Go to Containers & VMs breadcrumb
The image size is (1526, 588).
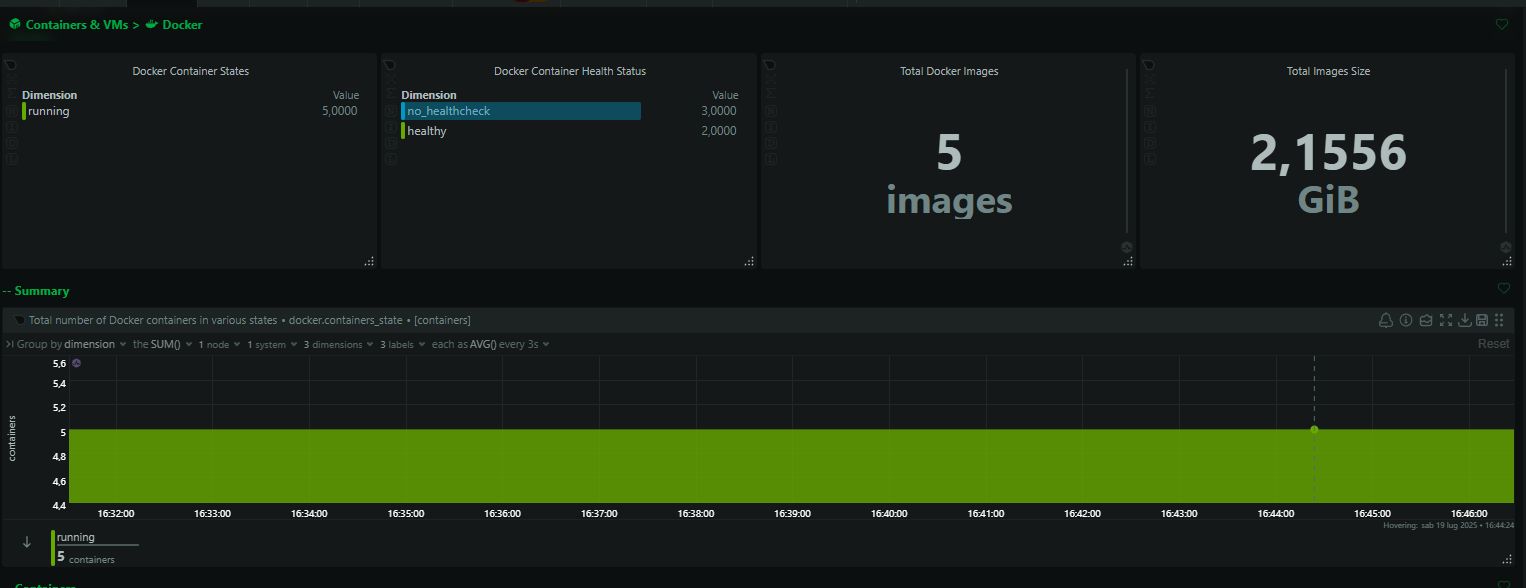[x=77, y=24]
